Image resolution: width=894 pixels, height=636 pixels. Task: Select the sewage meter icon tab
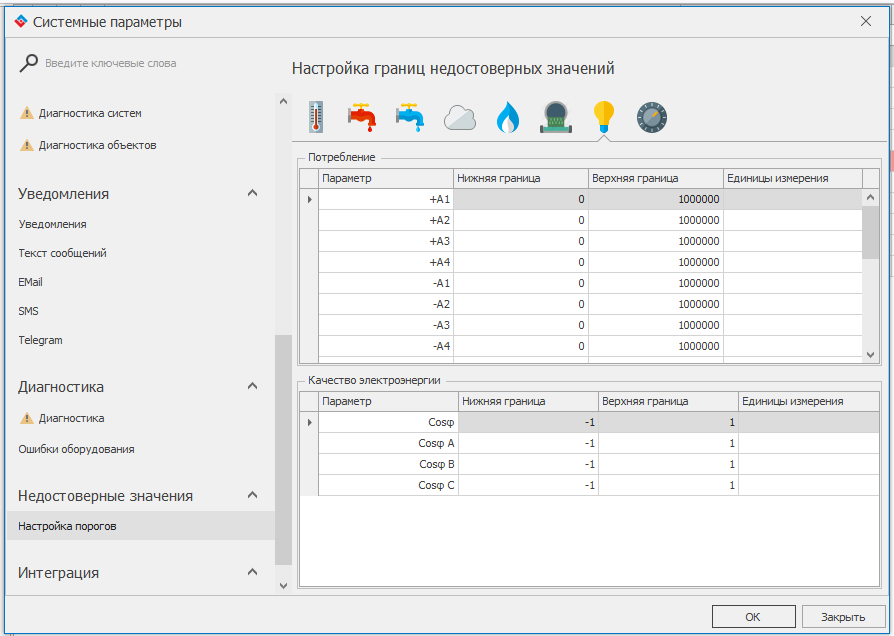(x=556, y=117)
